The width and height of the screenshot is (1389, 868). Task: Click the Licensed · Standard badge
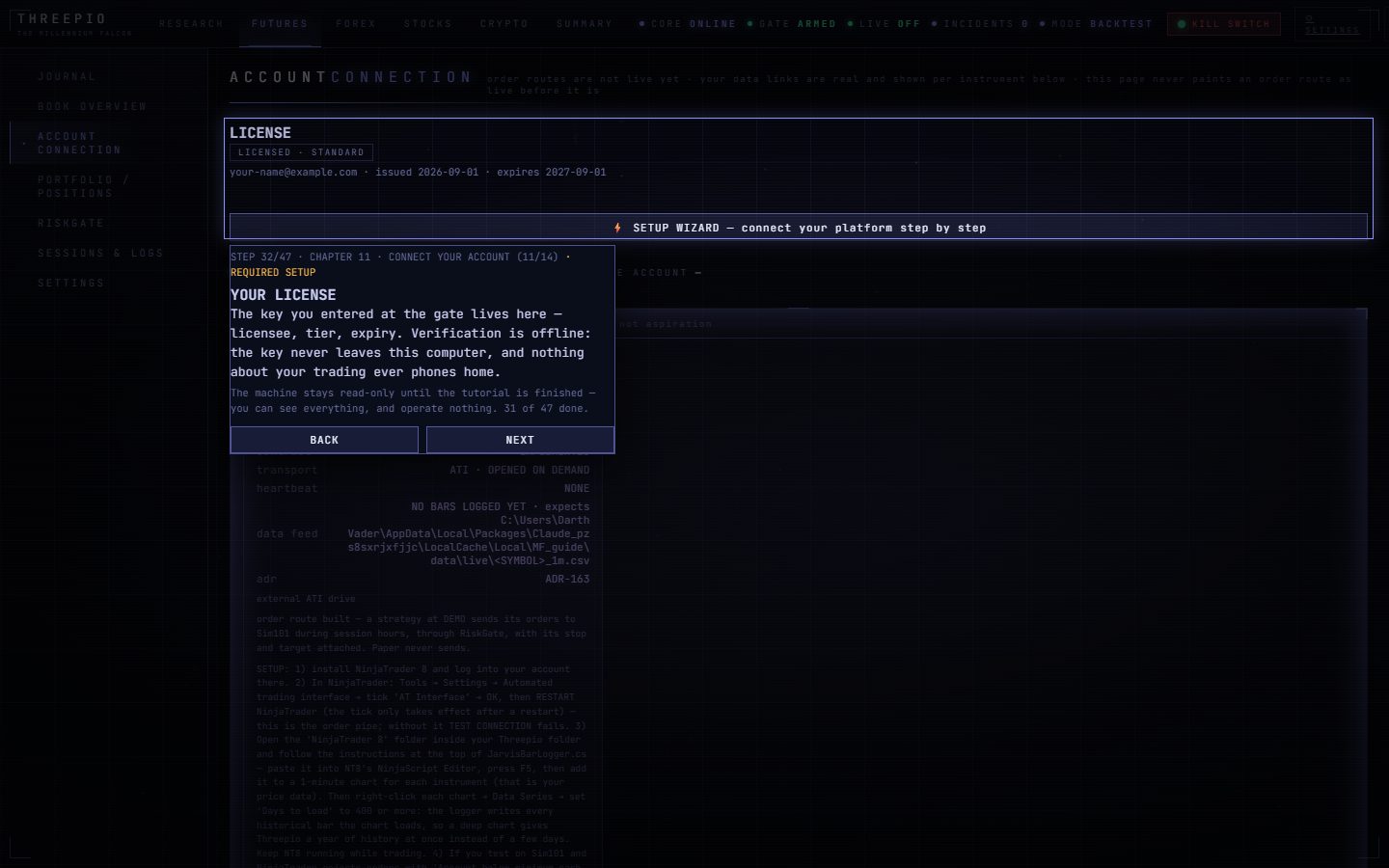coord(301,152)
